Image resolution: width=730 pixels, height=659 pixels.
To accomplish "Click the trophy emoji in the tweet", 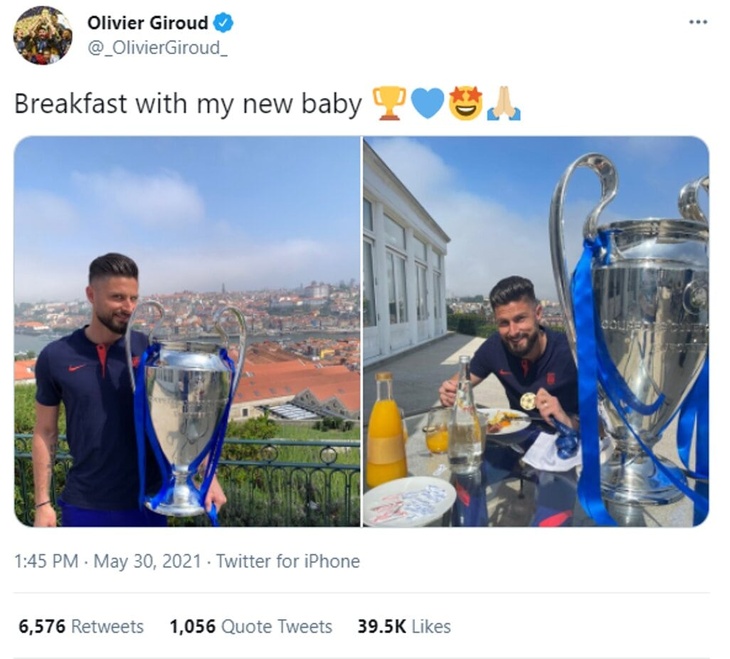I will [389, 103].
